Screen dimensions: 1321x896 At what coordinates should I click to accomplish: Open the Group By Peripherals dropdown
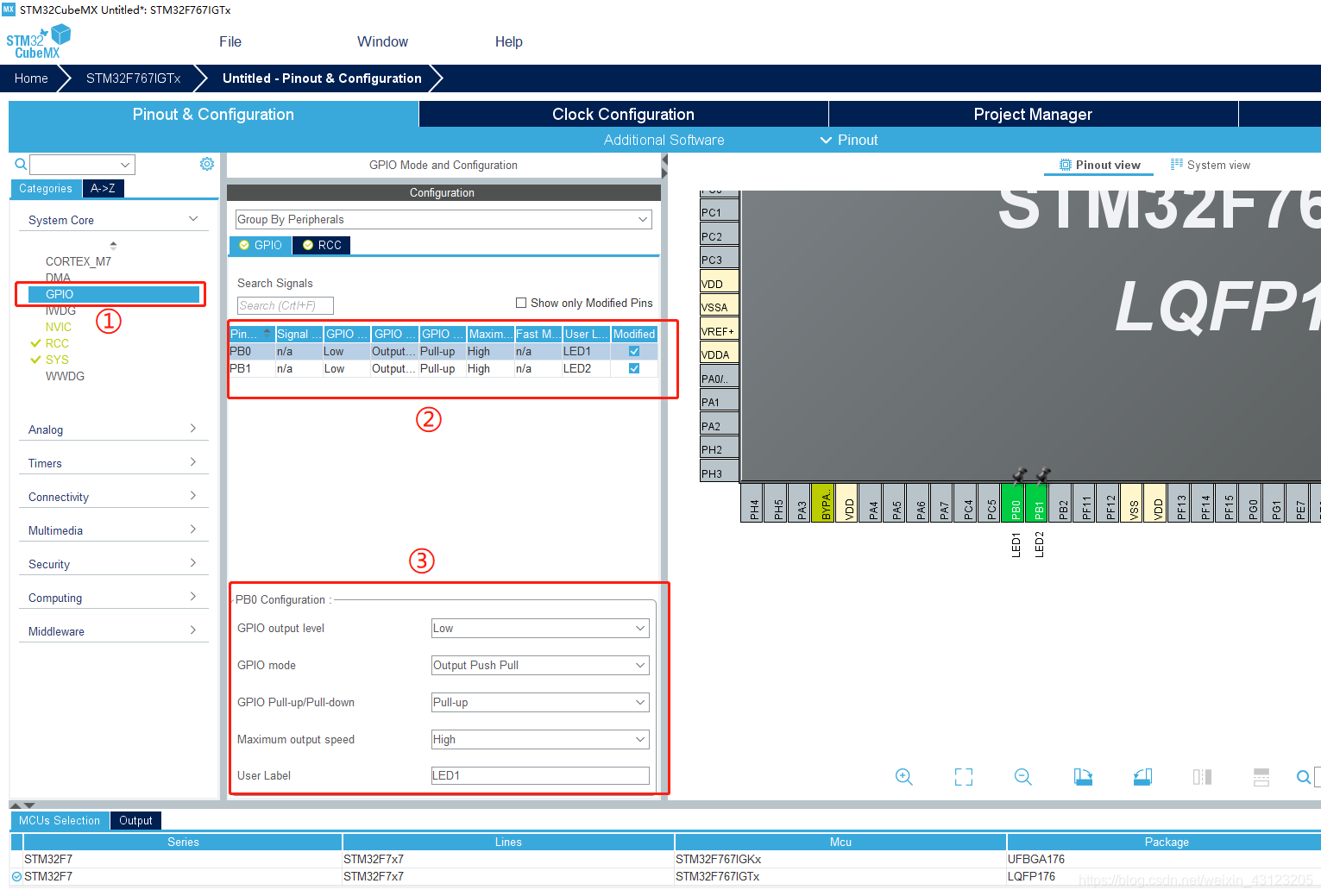pyautogui.click(x=443, y=219)
